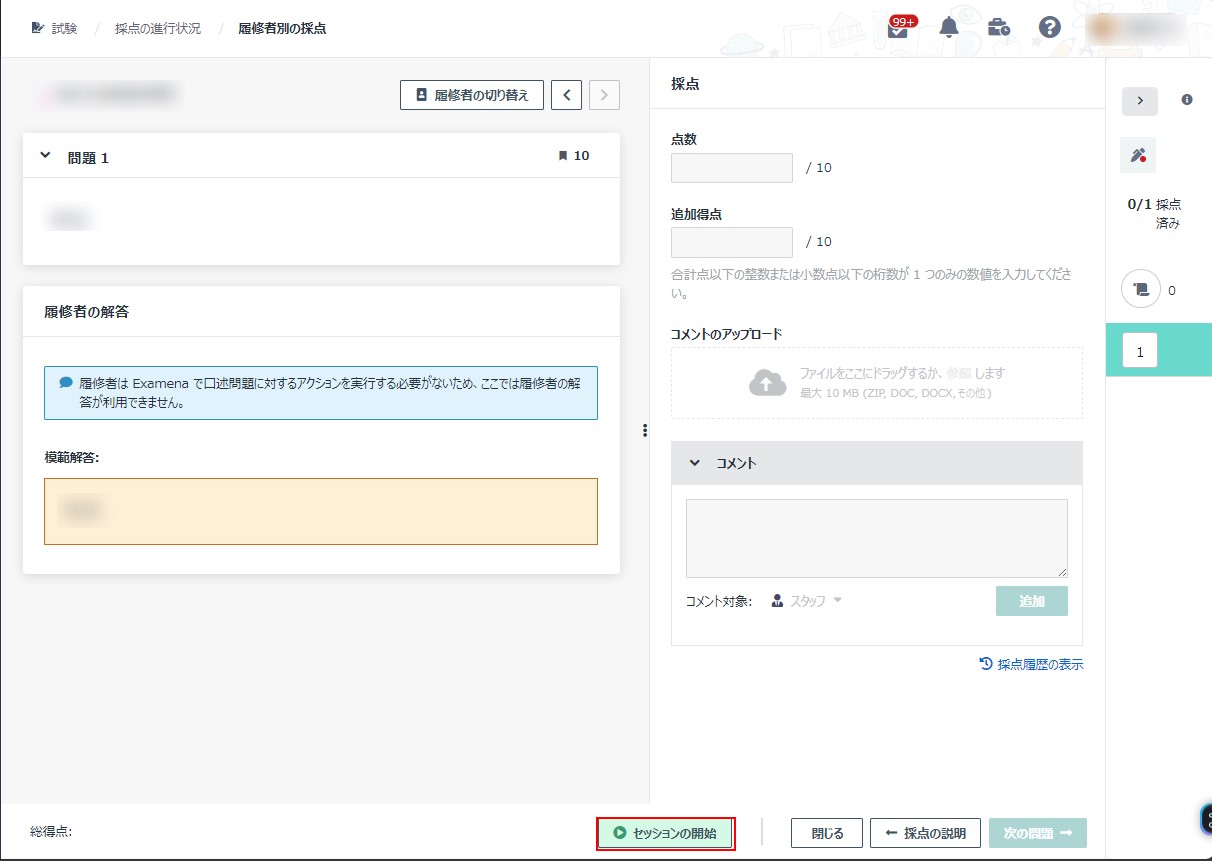Collapse the コメント panel
The image size is (1212, 861).
point(695,463)
